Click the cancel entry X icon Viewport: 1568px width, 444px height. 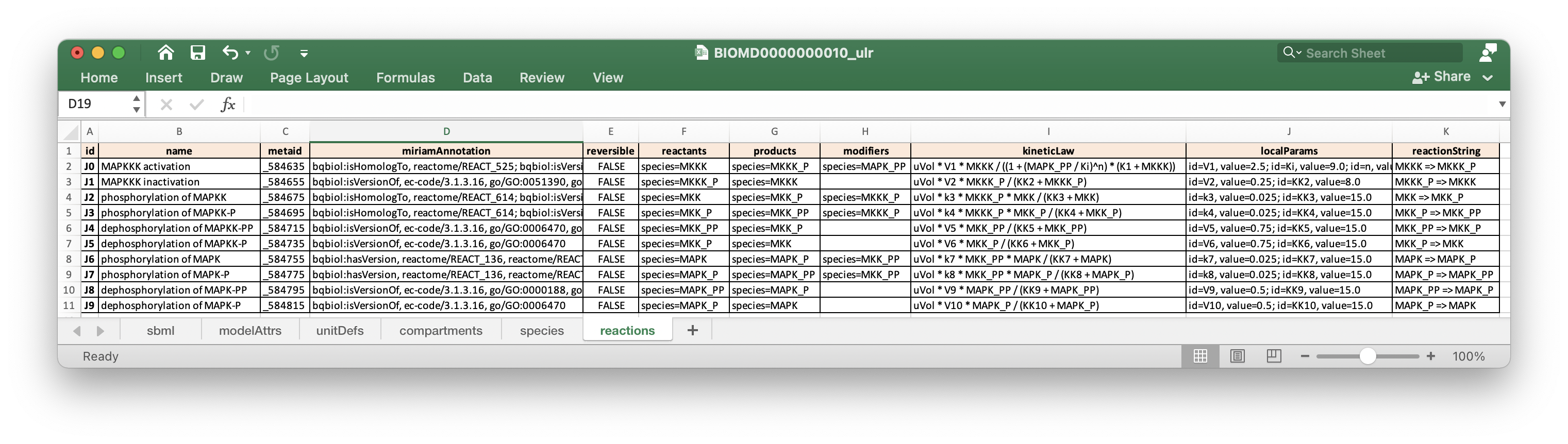[x=166, y=105]
